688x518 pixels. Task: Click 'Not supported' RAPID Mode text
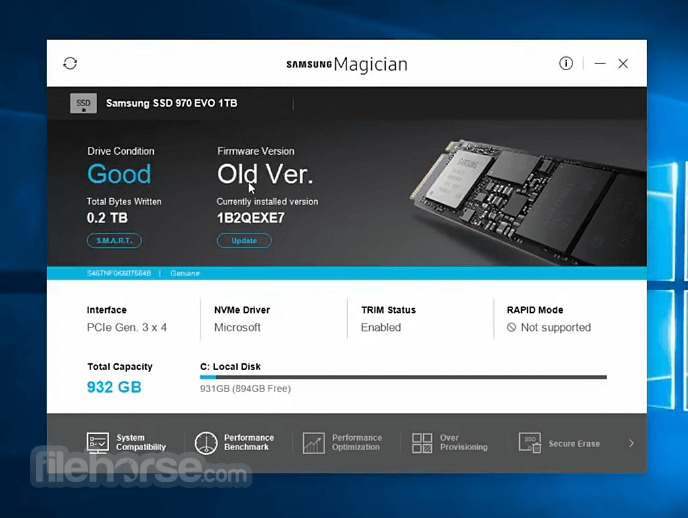556,327
